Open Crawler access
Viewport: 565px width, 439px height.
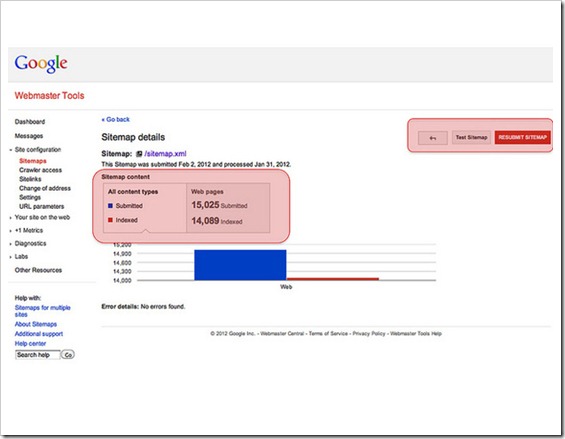pyautogui.click(x=40, y=170)
